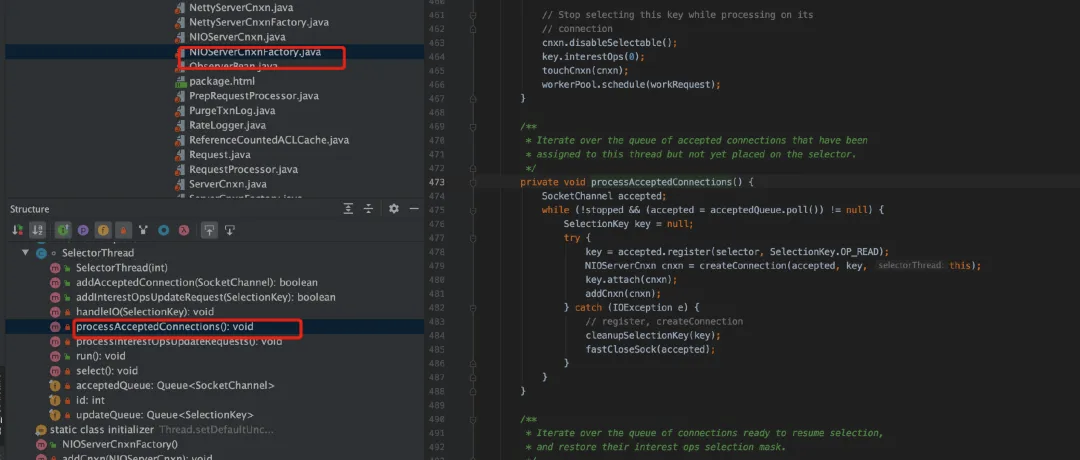Hide the Structure panel with minus icon
The image size is (1080, 460).
[413, 209]
